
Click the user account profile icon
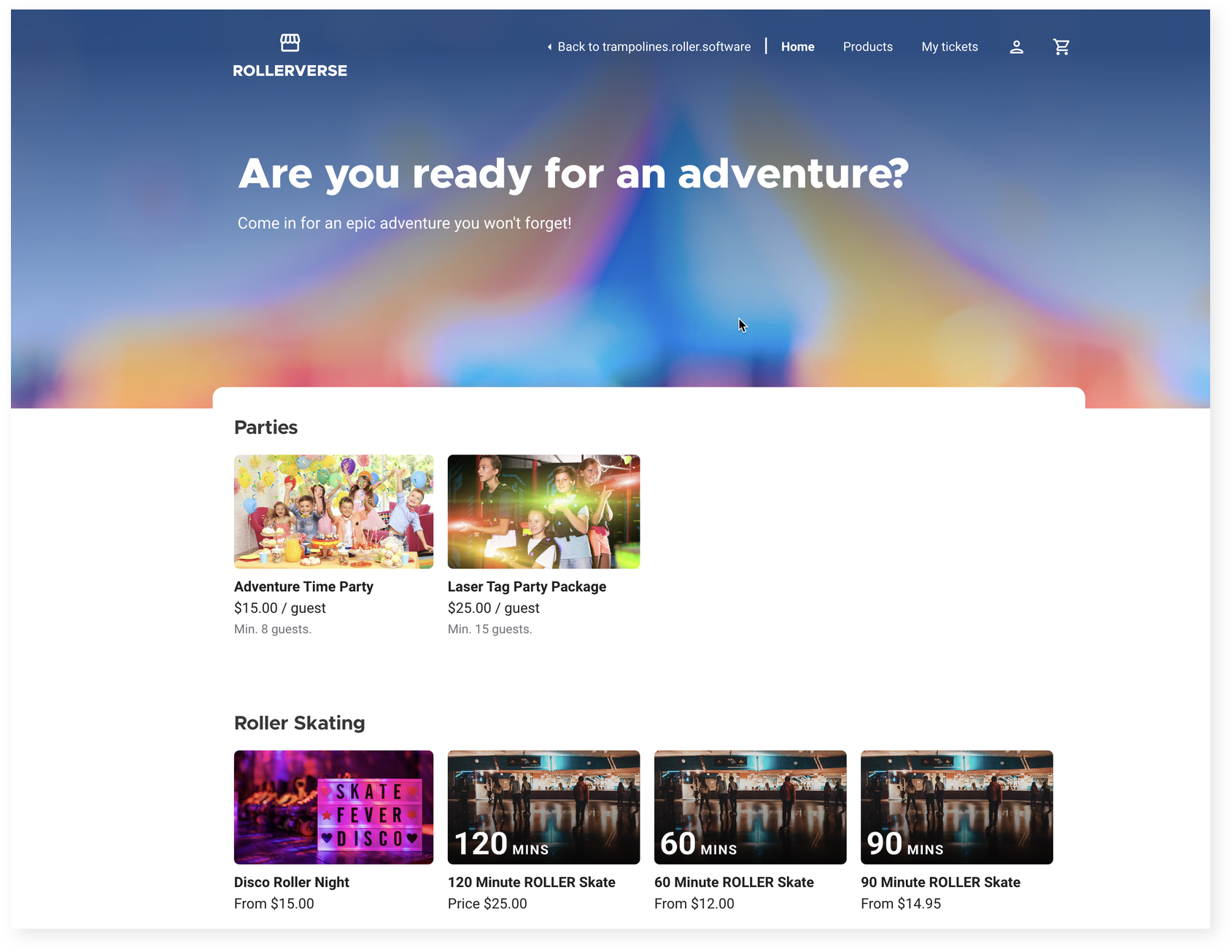tap(1016, 47)
